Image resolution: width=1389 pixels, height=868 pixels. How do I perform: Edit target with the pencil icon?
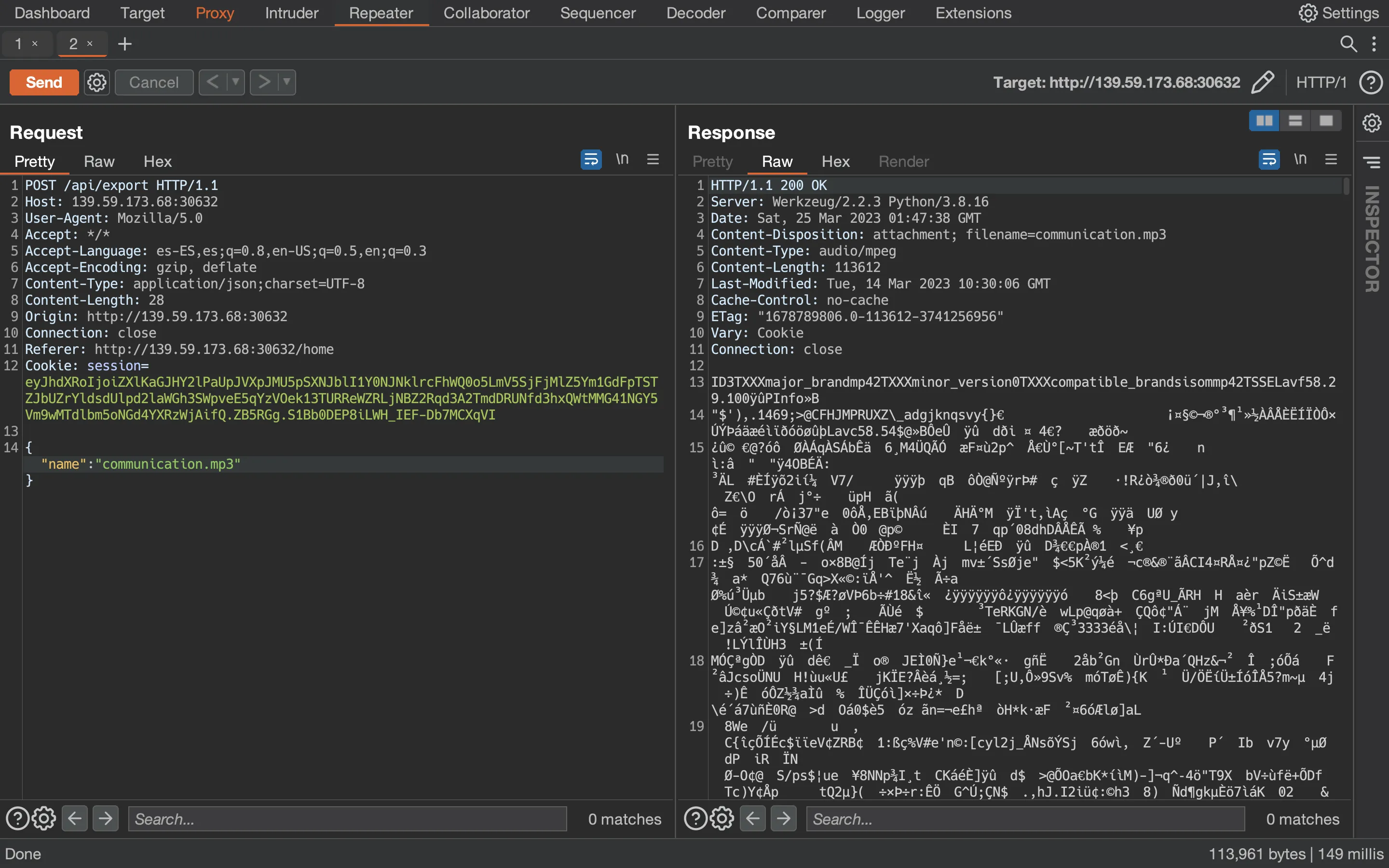click(1262, 82)
